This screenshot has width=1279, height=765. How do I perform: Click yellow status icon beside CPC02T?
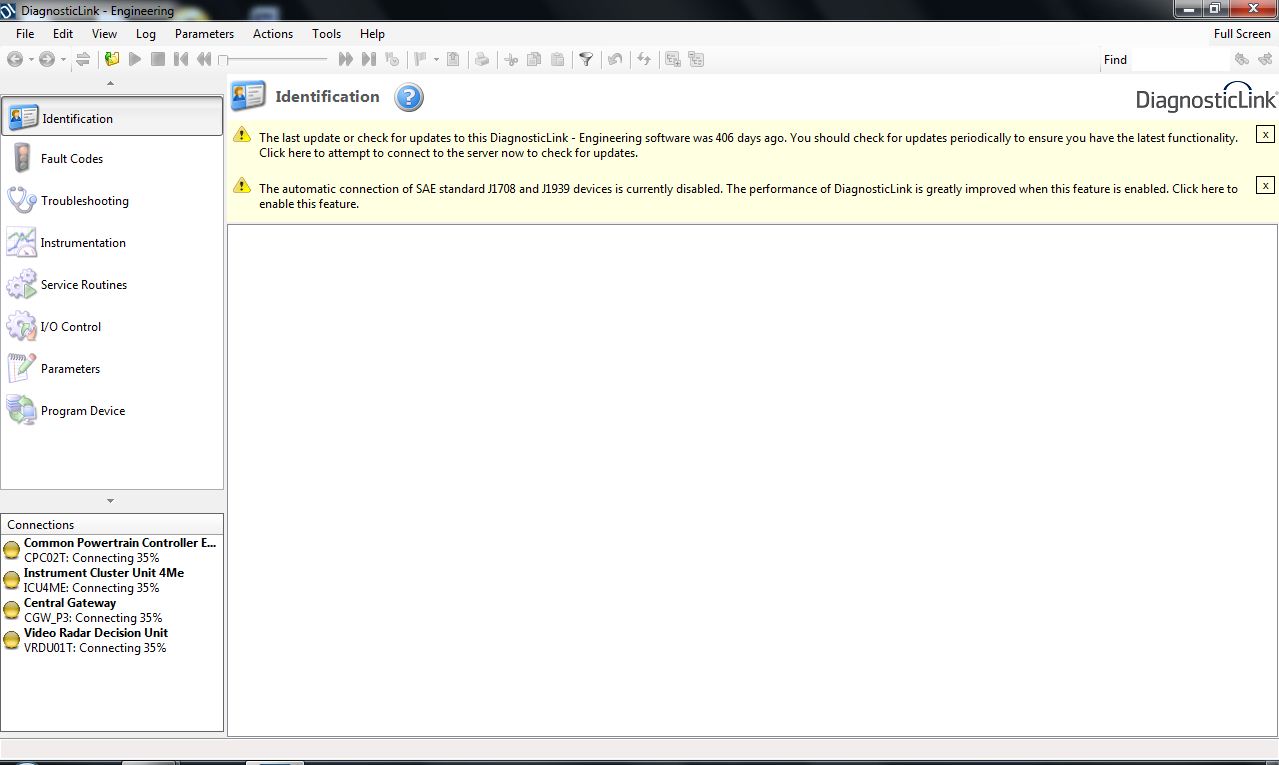pos(12,550)
